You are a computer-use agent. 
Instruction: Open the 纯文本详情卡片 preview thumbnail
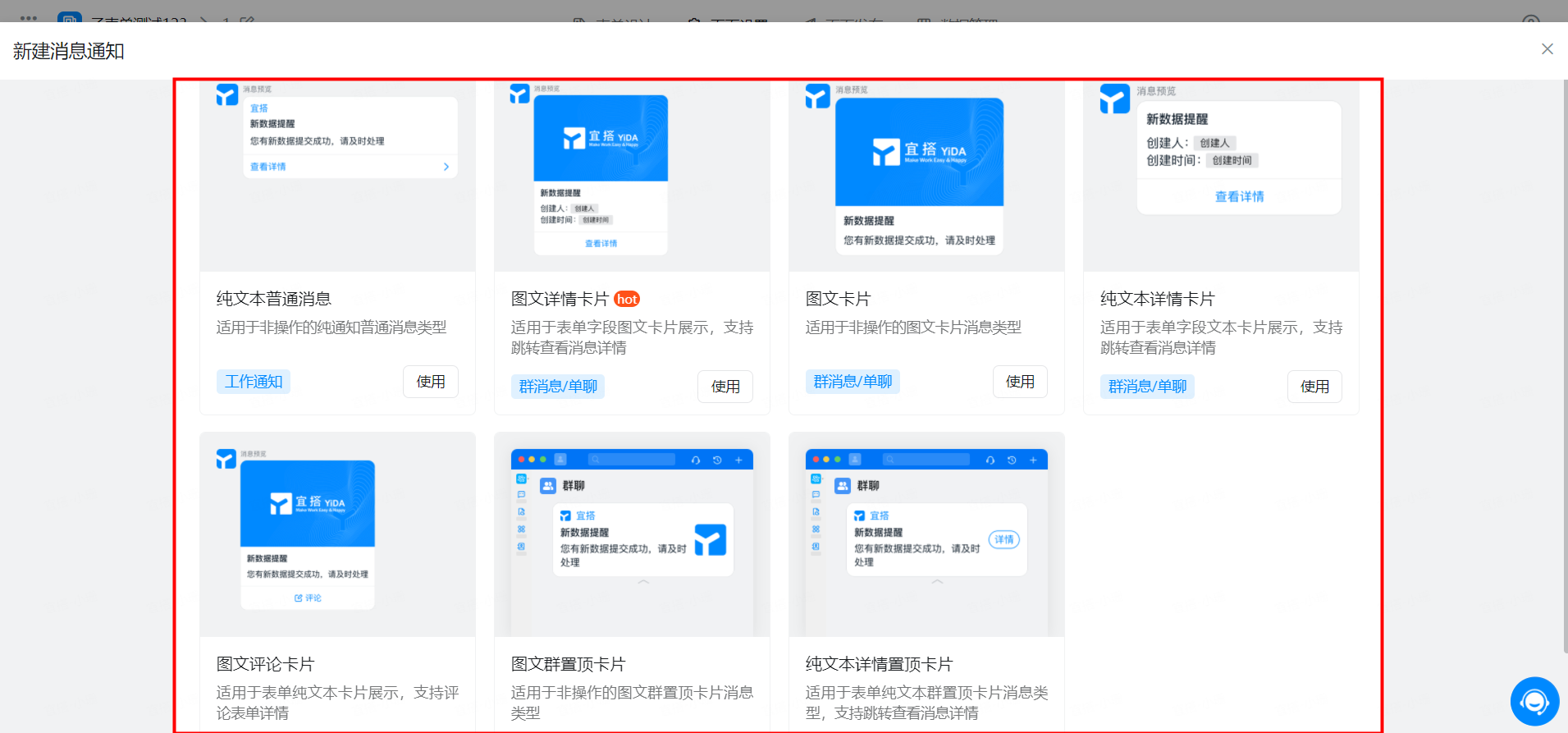[1221, 176]
